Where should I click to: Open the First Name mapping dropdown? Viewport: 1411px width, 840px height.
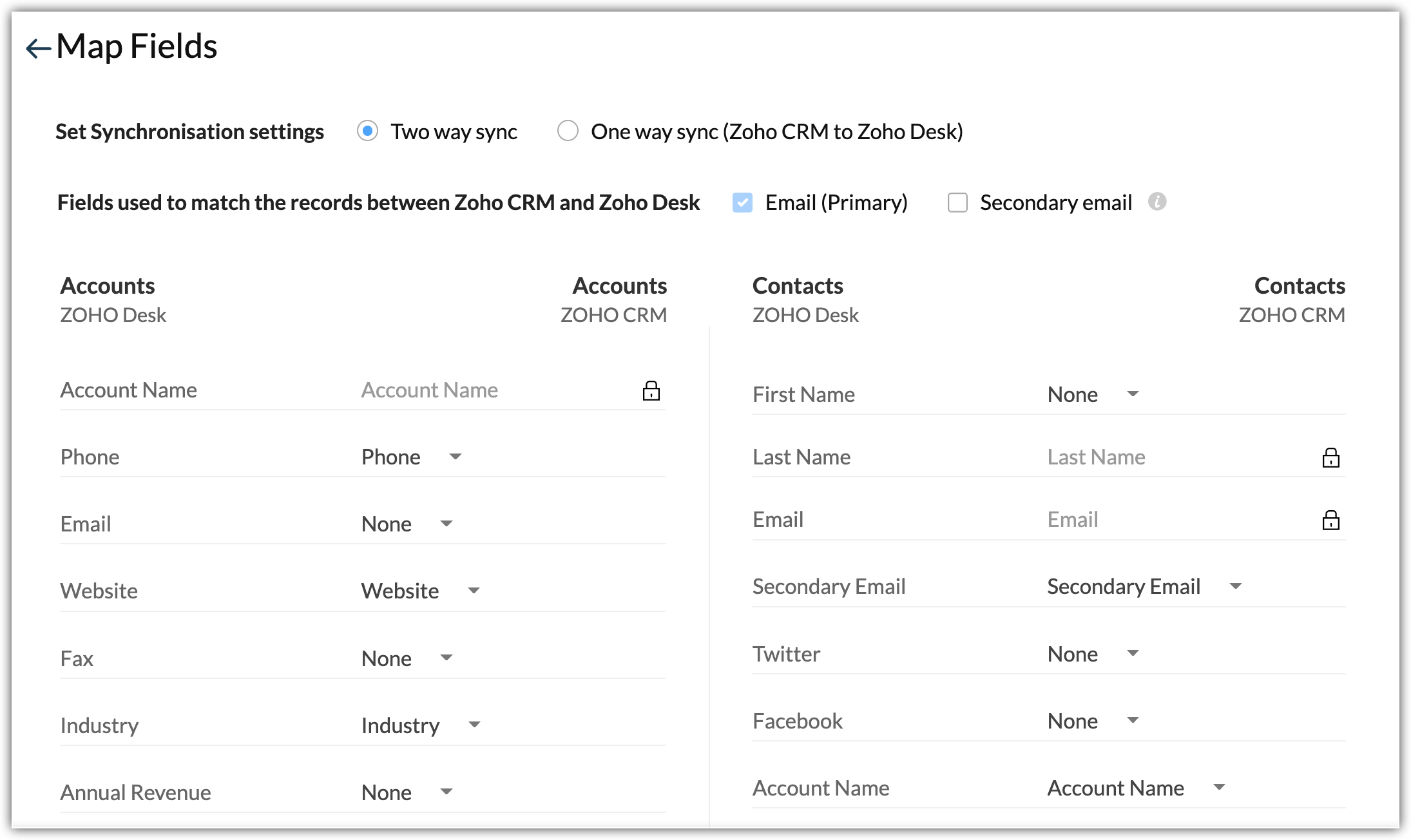point(1133,394)
